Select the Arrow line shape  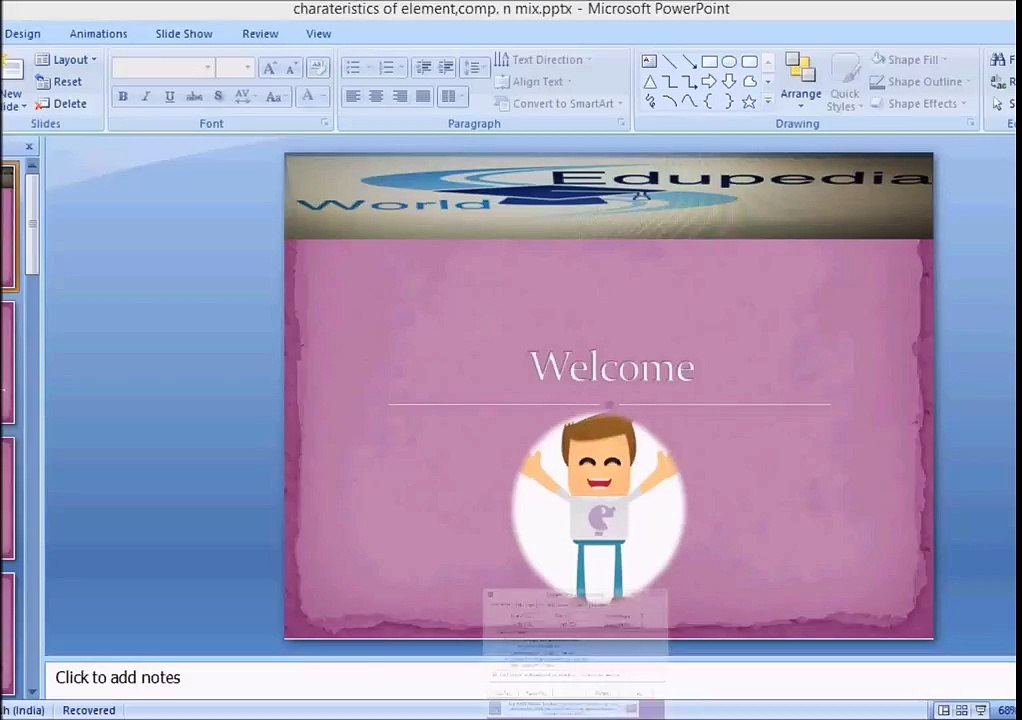[690, 62]
